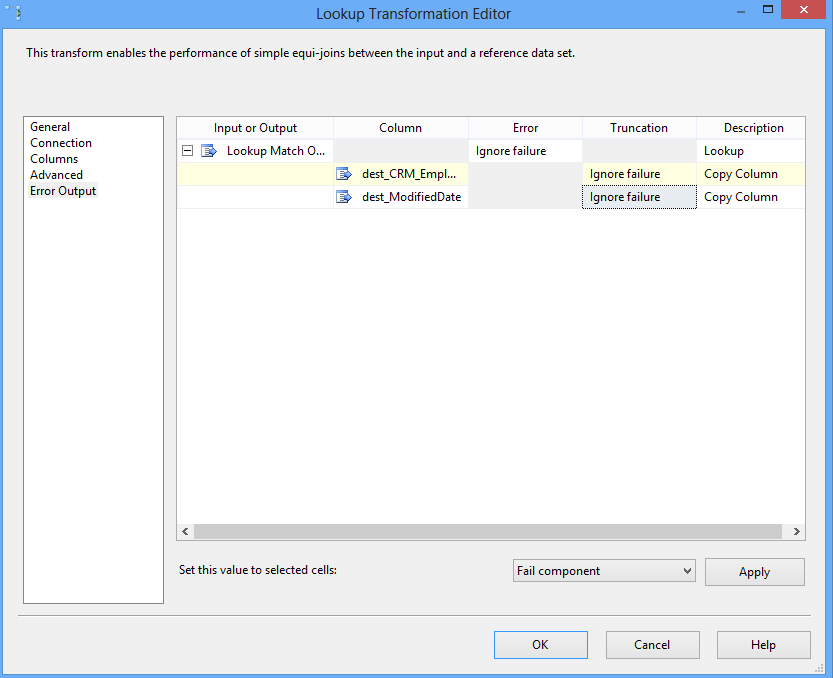Open the Fail component dropdown
Viewport: 833px width, 678px height.
pos(604,571)
